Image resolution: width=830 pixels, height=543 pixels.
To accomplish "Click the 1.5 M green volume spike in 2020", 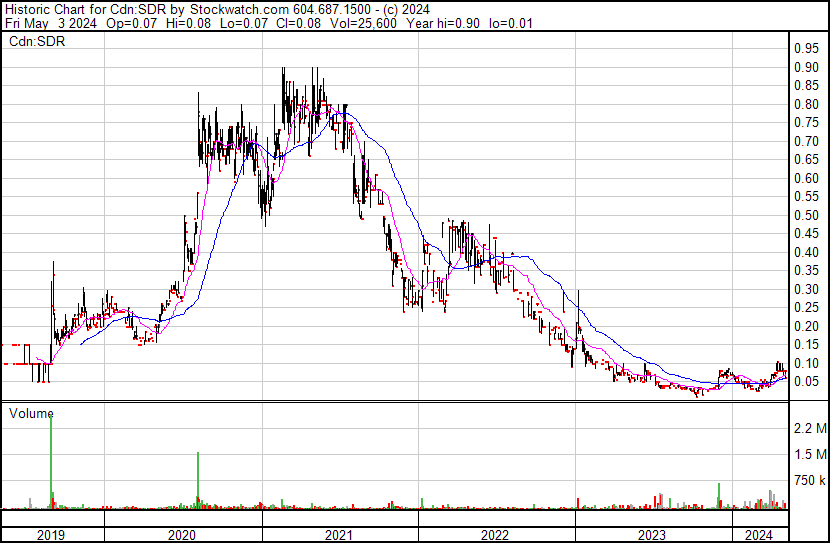I will tap(198, 480).
